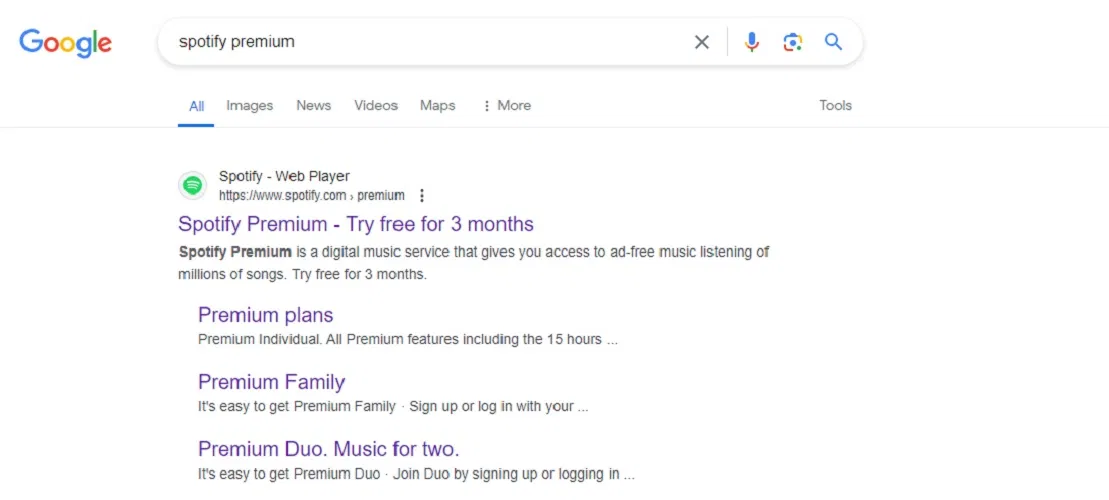Open three-dot options next to spotify.com URL
The image size is (1109, 500).
[422, 195]
